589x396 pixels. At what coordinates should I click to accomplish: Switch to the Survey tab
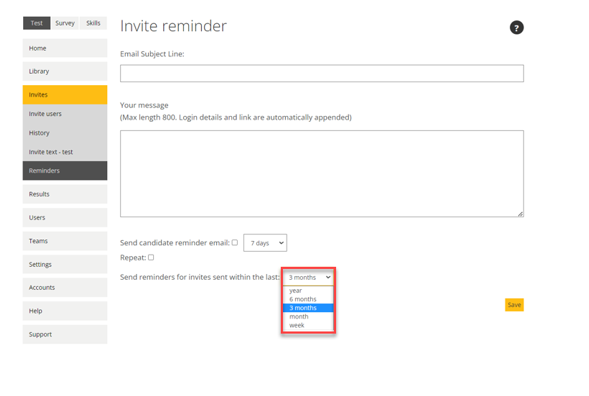pyautogui.click(x=65, y=23)
